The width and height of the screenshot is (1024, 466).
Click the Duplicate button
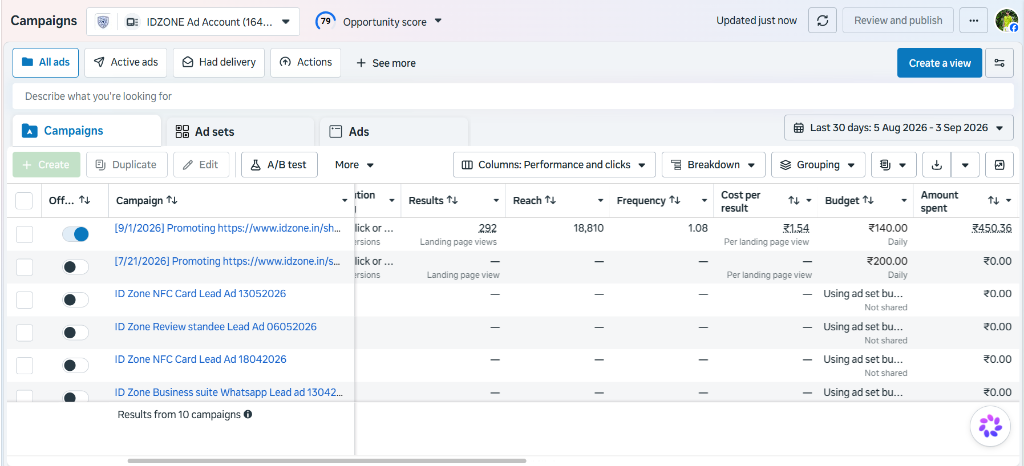point(127,165)
